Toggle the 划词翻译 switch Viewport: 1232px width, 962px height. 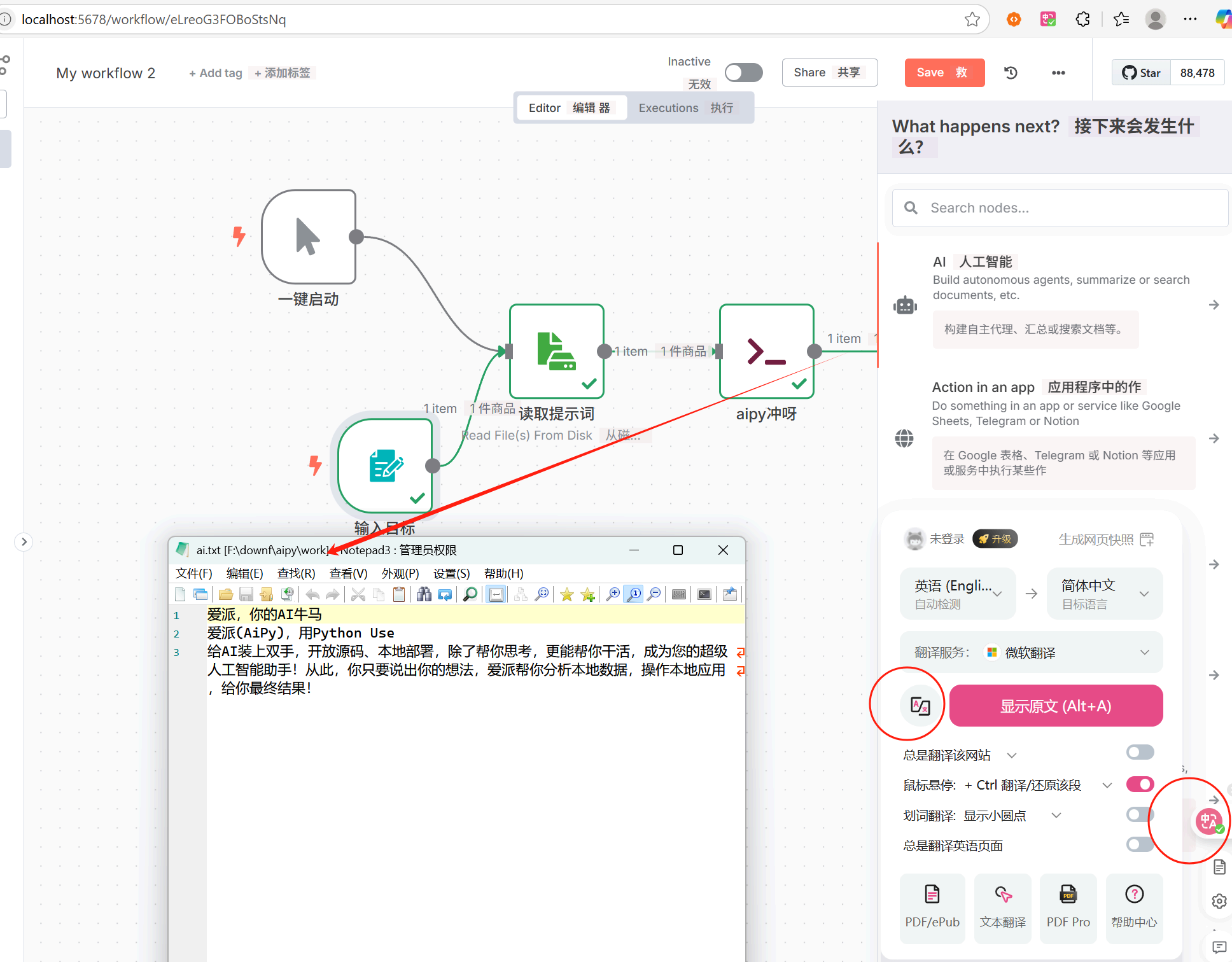[1140, 815]
